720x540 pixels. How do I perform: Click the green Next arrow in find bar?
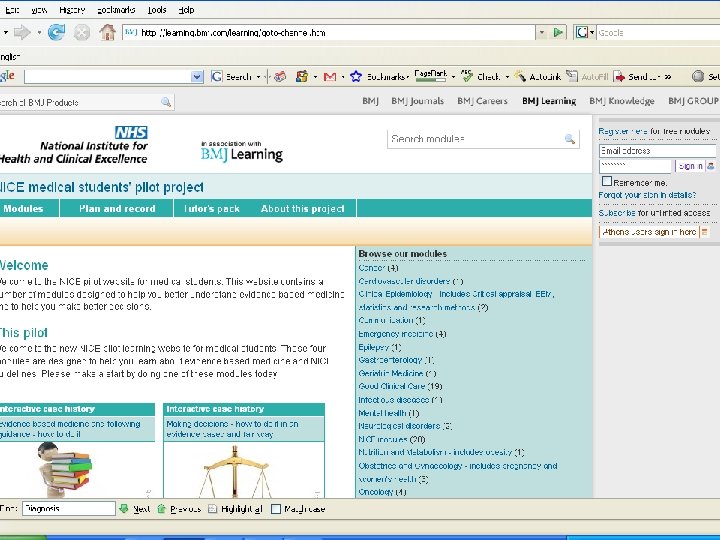[124, 508]
